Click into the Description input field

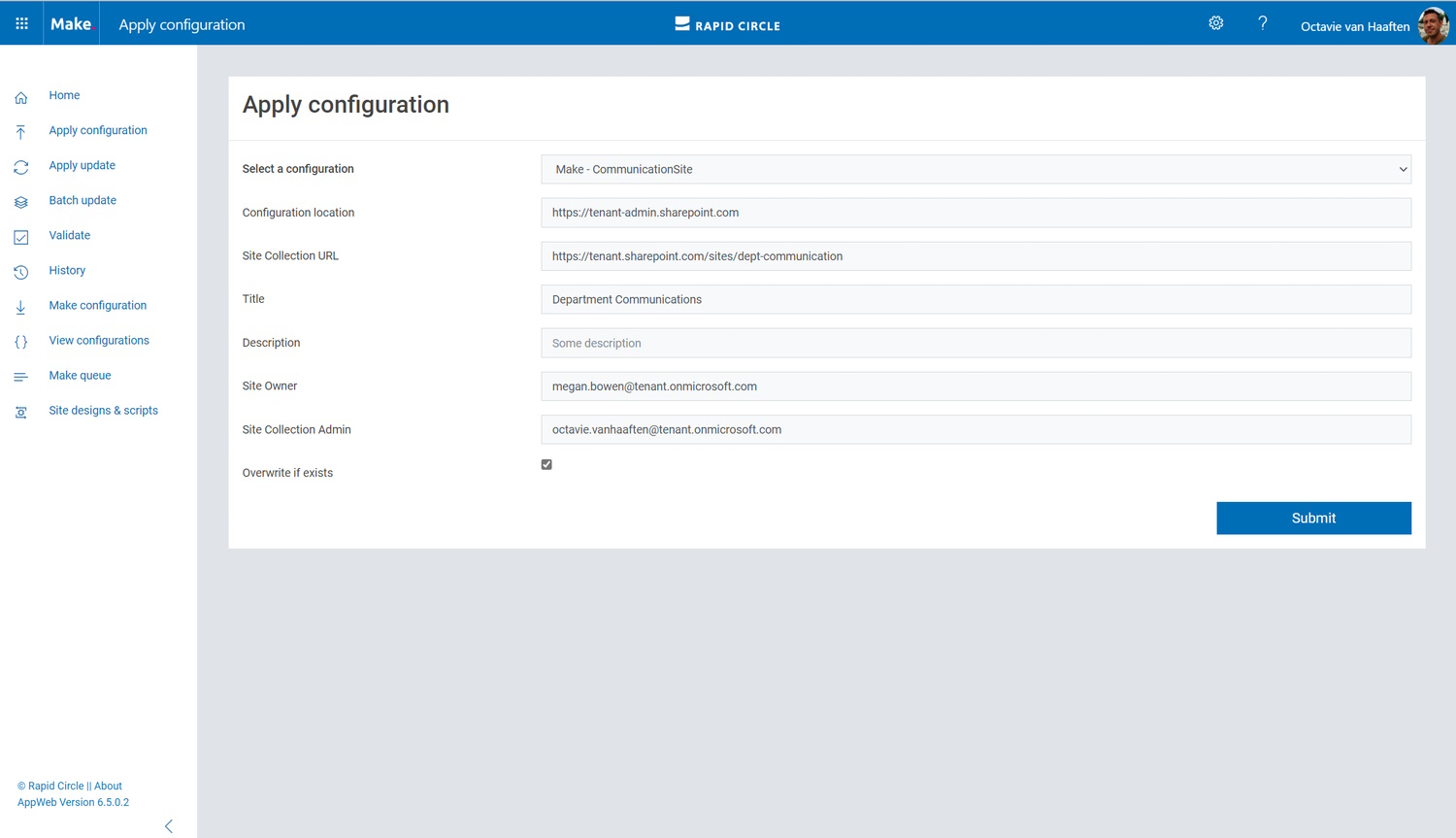976,343
